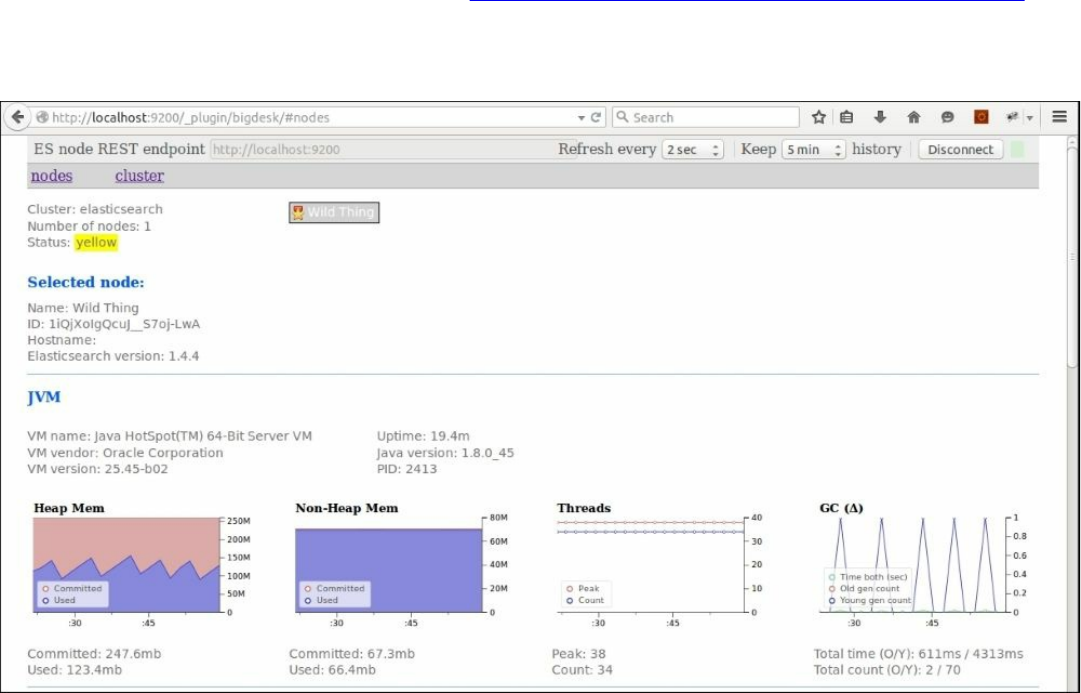The width and height of the screenshot is (1081, 693).
Task: Click the JVM section heading
Action: tap(44, 397)
